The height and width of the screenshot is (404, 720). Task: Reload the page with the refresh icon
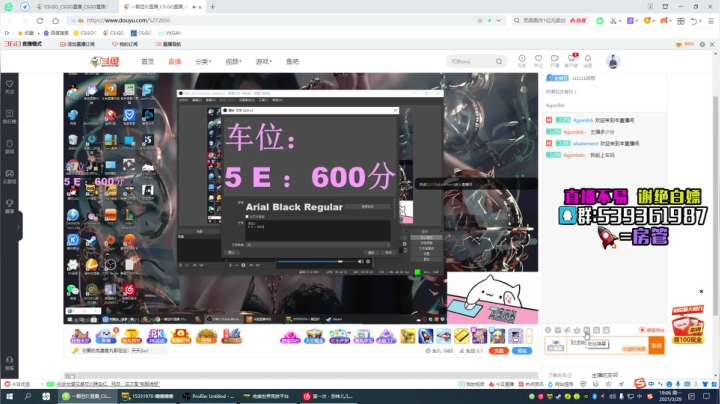click(40, 21)
